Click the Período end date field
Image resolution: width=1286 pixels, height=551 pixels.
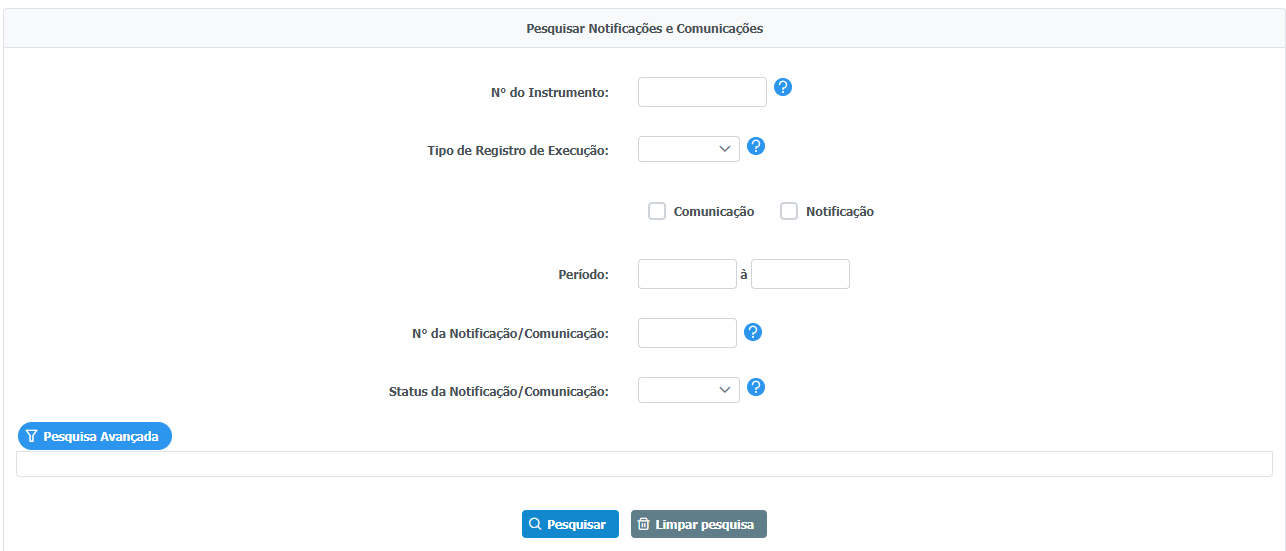pos(800,274)
